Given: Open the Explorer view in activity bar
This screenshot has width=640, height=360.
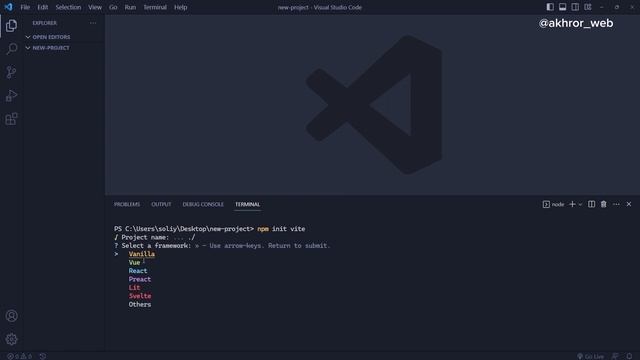Looking at the screenshot, I should click(11, 26).
